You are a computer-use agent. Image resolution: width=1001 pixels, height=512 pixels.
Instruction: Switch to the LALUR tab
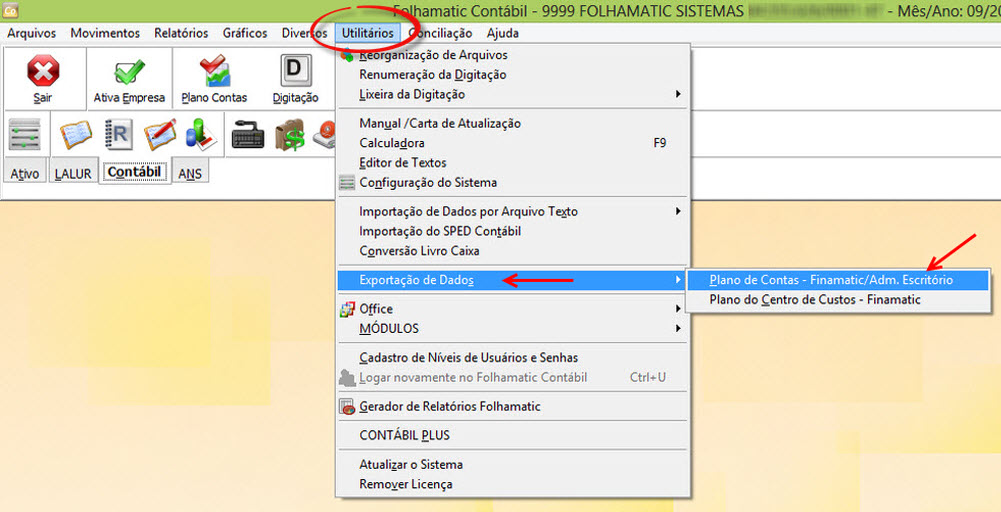73,173
